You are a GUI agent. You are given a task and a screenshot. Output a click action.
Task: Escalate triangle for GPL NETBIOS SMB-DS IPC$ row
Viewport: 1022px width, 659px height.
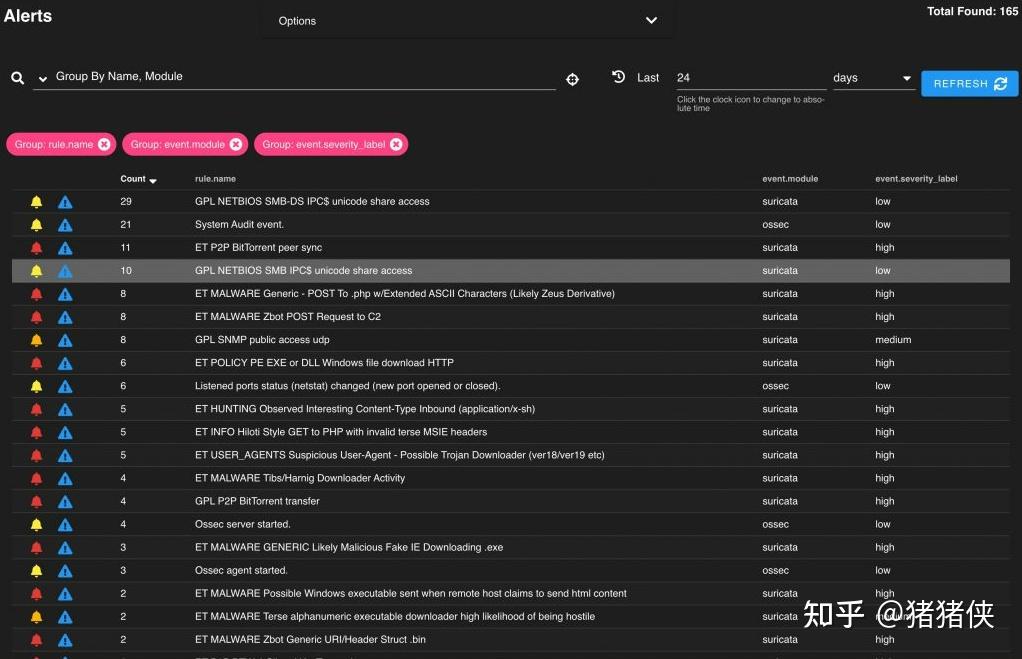[65, 202]
